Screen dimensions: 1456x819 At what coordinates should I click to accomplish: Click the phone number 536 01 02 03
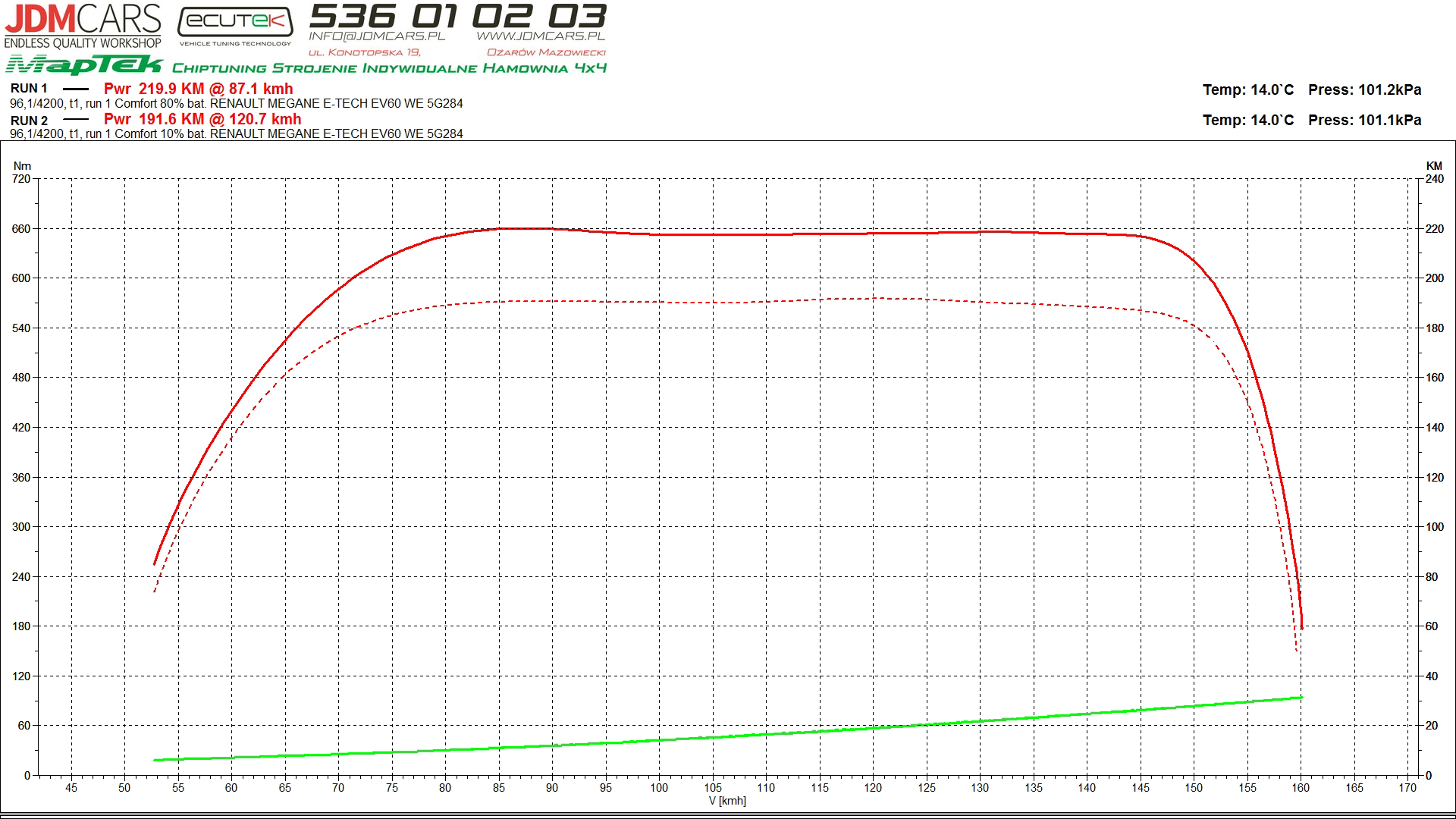(x=457, y=15)
